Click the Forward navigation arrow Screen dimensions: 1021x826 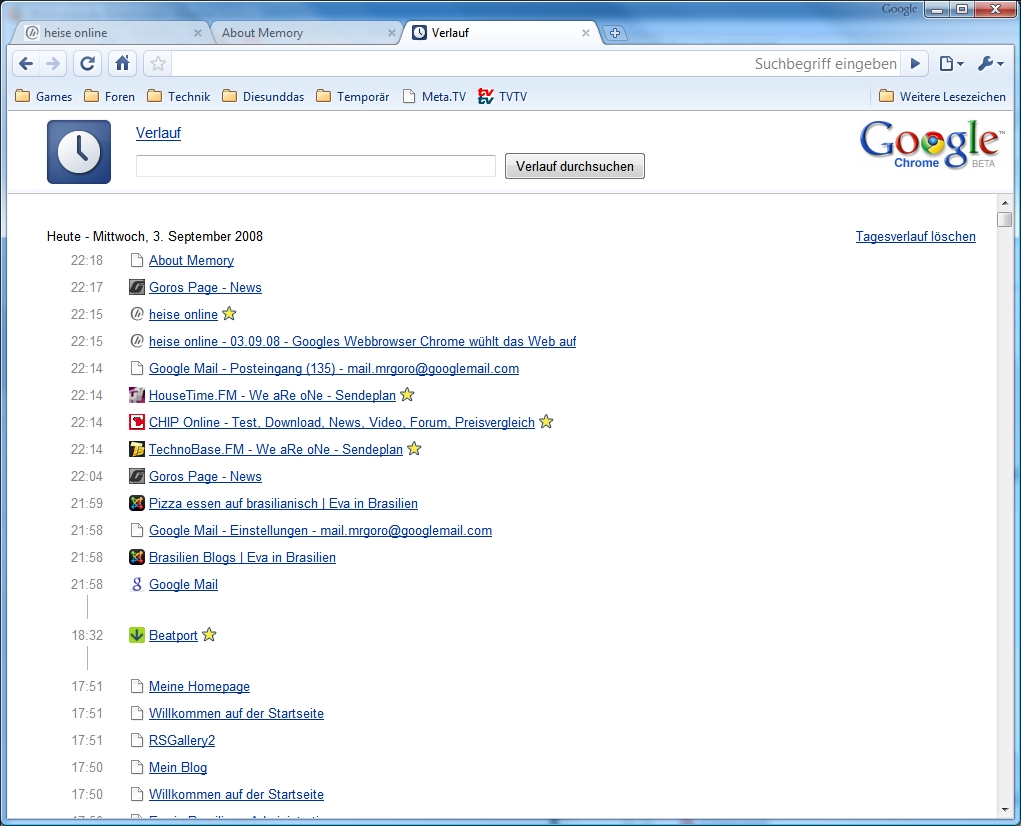pos(53,64)
